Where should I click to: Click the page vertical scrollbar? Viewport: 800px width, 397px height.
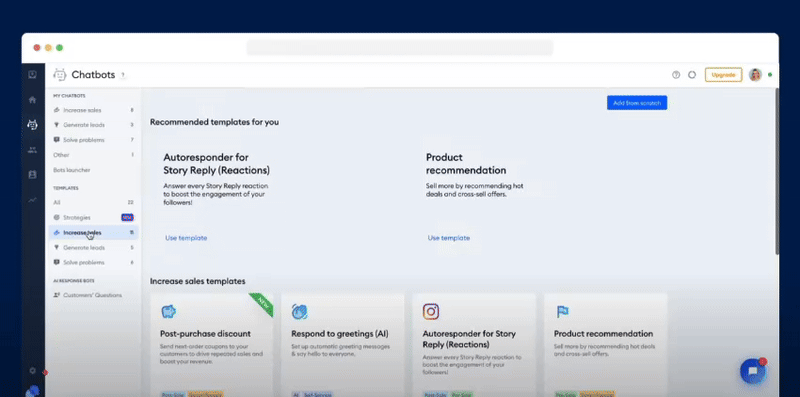(777, 171)
